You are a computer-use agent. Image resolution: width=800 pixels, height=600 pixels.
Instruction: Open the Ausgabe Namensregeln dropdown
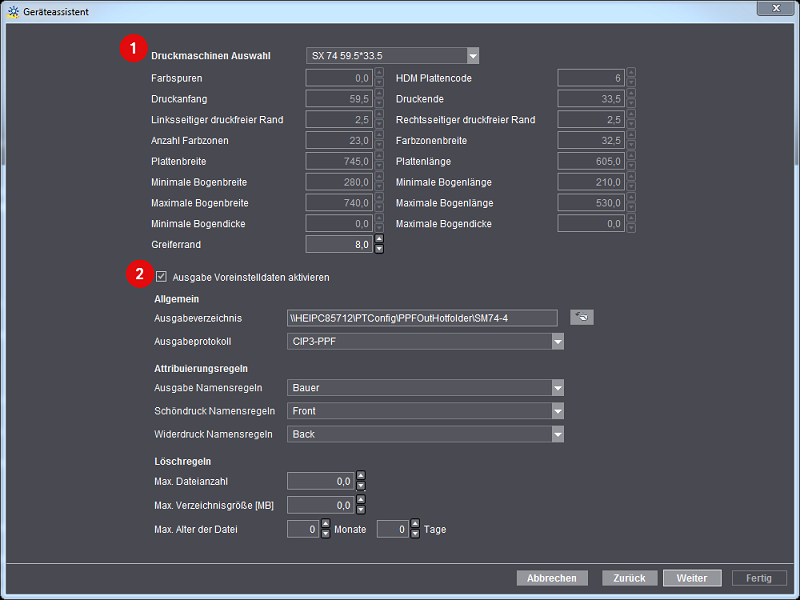tap(557, 388)
